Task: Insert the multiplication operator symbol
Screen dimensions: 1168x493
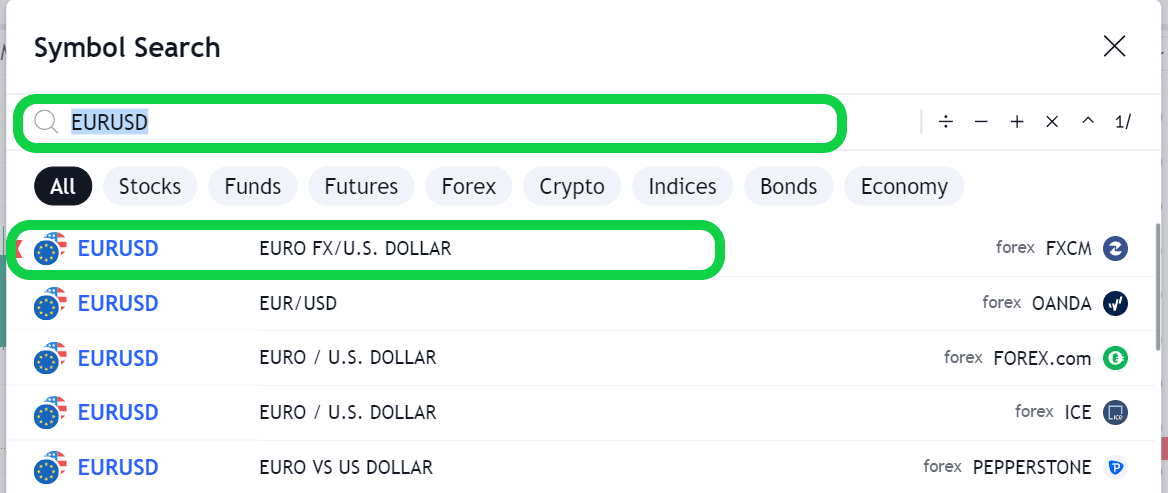Action: pyautogui.click(x=1052, y=122)
